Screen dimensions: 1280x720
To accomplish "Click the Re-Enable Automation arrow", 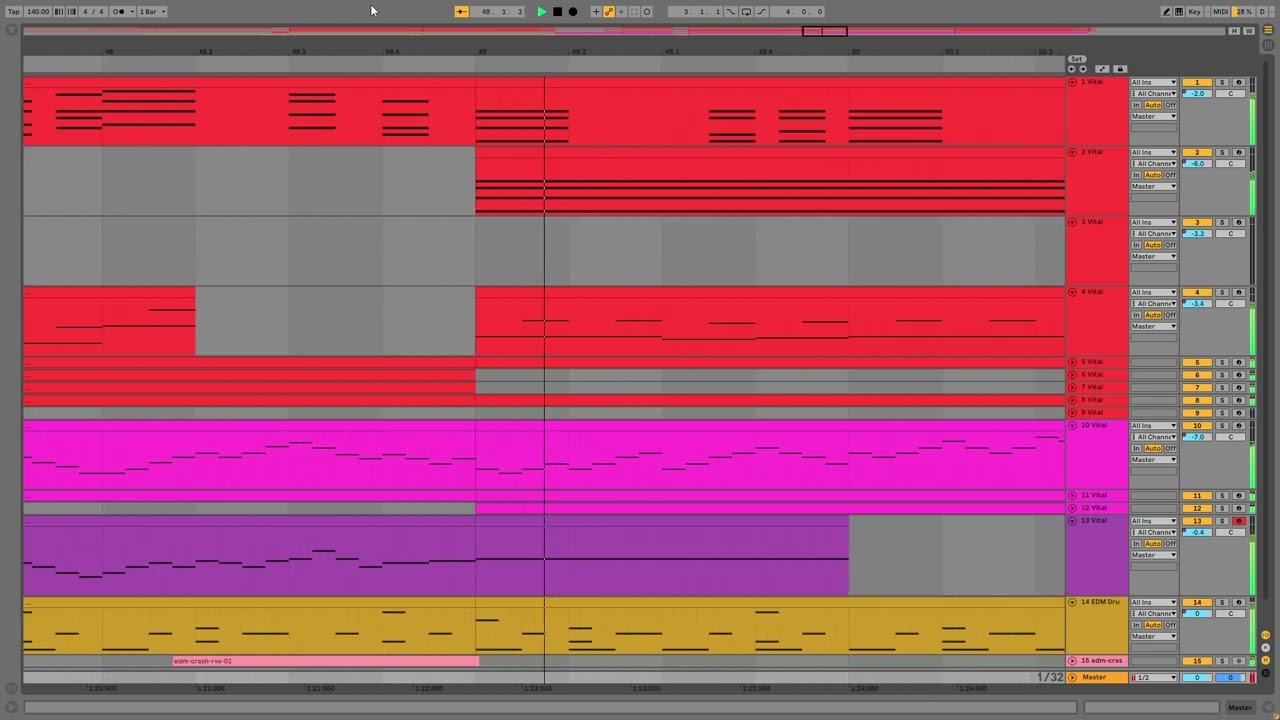I will pos(621,12).
